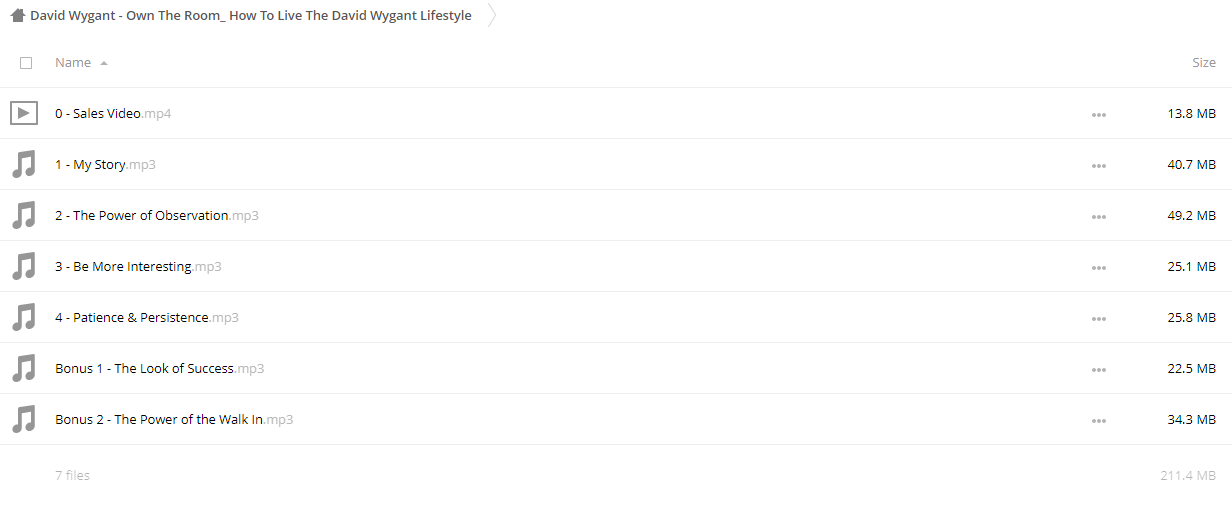The image size is (1232, 506).
Task: Click the David Wygant folder breadcrumb title
Action: tap(251, 16)
